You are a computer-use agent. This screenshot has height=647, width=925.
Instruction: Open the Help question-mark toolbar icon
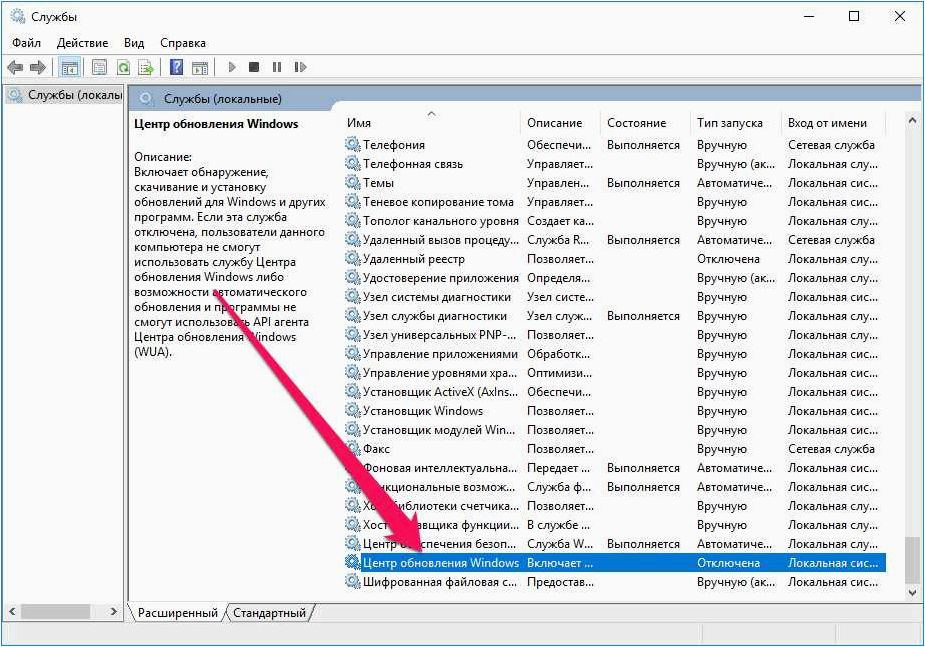176,67
